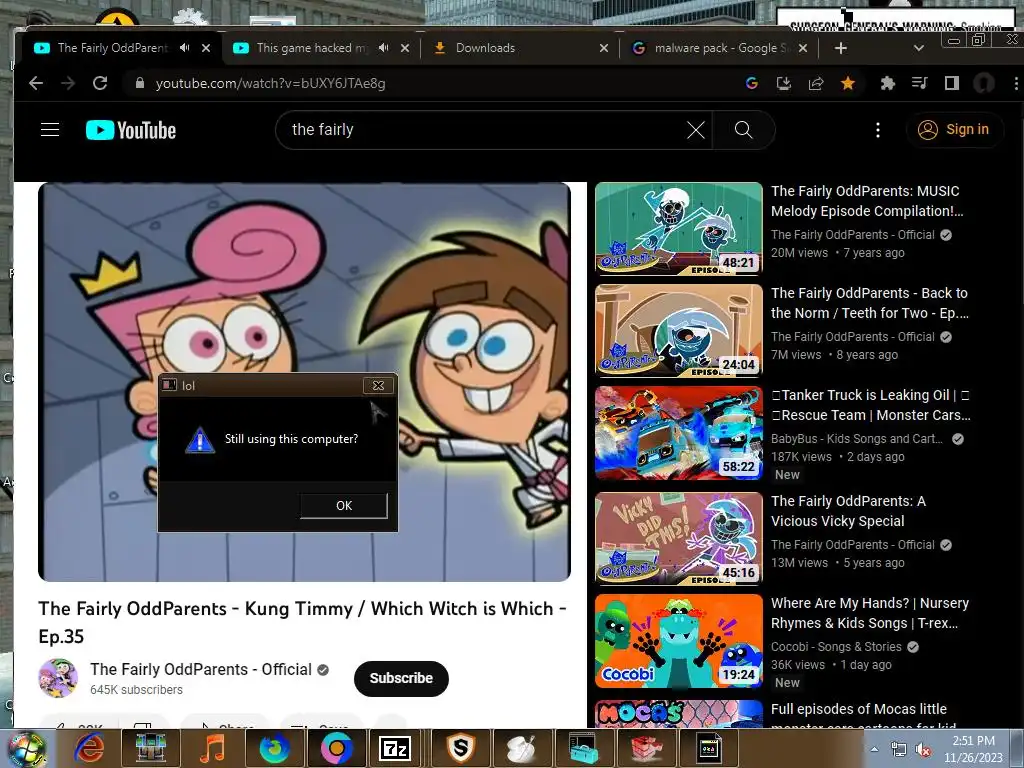Toggle the browser side panel
This screenshot has width=1024, height=768.
pos(952,83)
